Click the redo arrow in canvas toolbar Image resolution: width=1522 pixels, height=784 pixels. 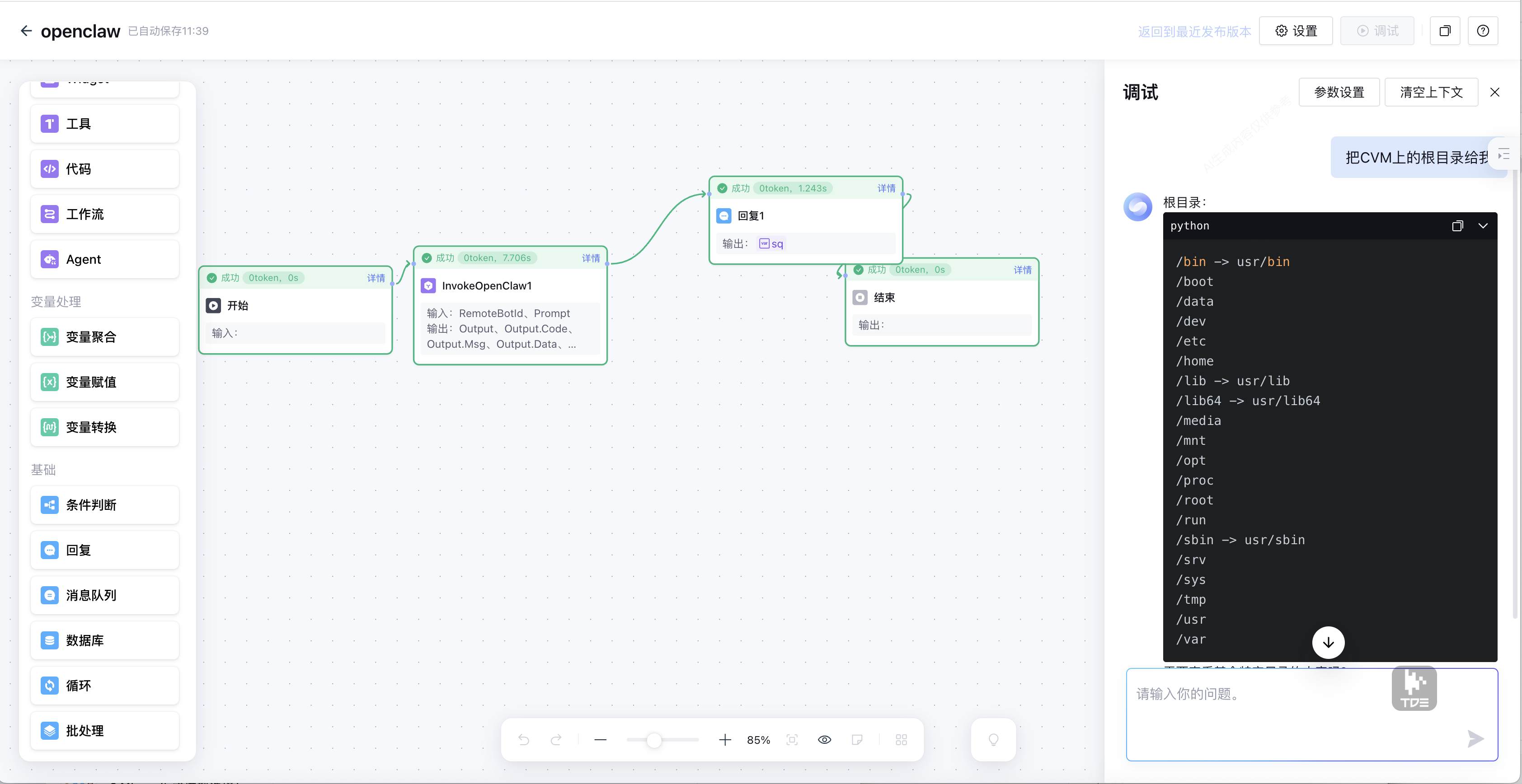(x=556, y=740)
